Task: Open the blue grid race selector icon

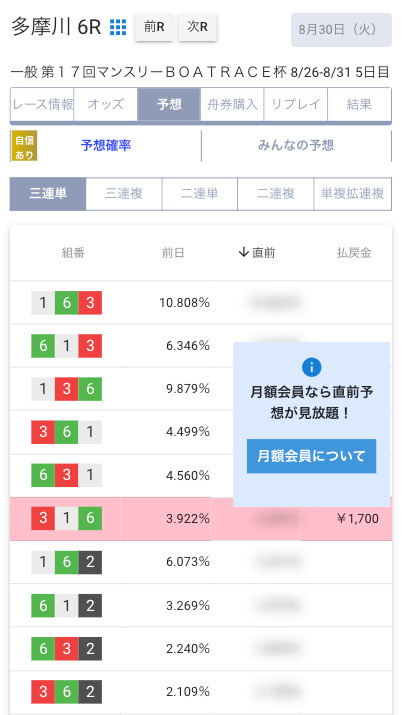Action: [118, 28]
